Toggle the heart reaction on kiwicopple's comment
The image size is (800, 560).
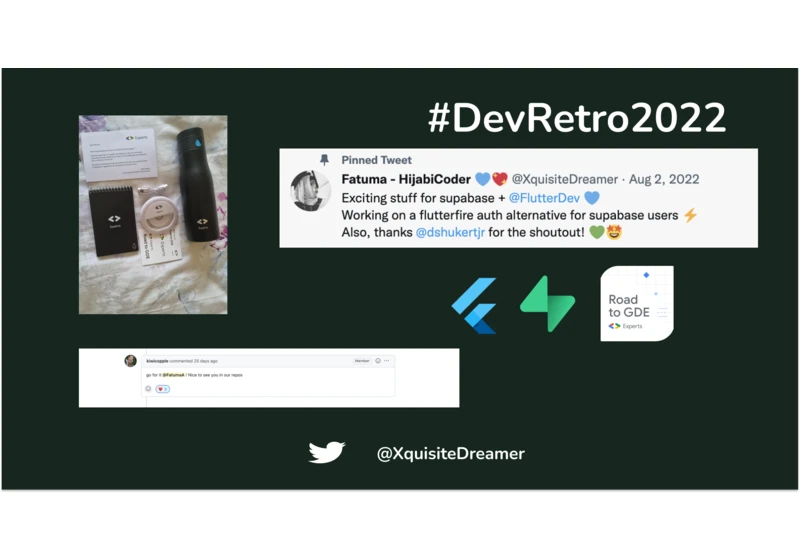162,389
